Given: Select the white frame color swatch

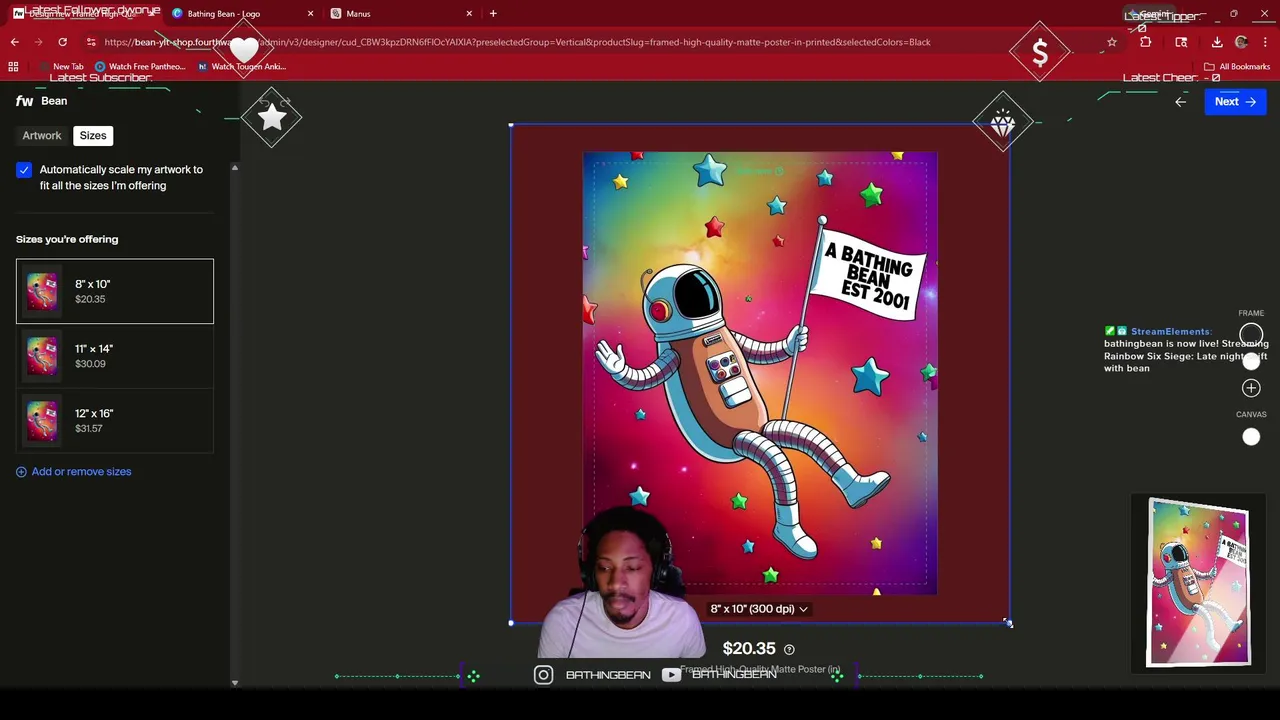Looking at the screenshot, I should 1251,361.
